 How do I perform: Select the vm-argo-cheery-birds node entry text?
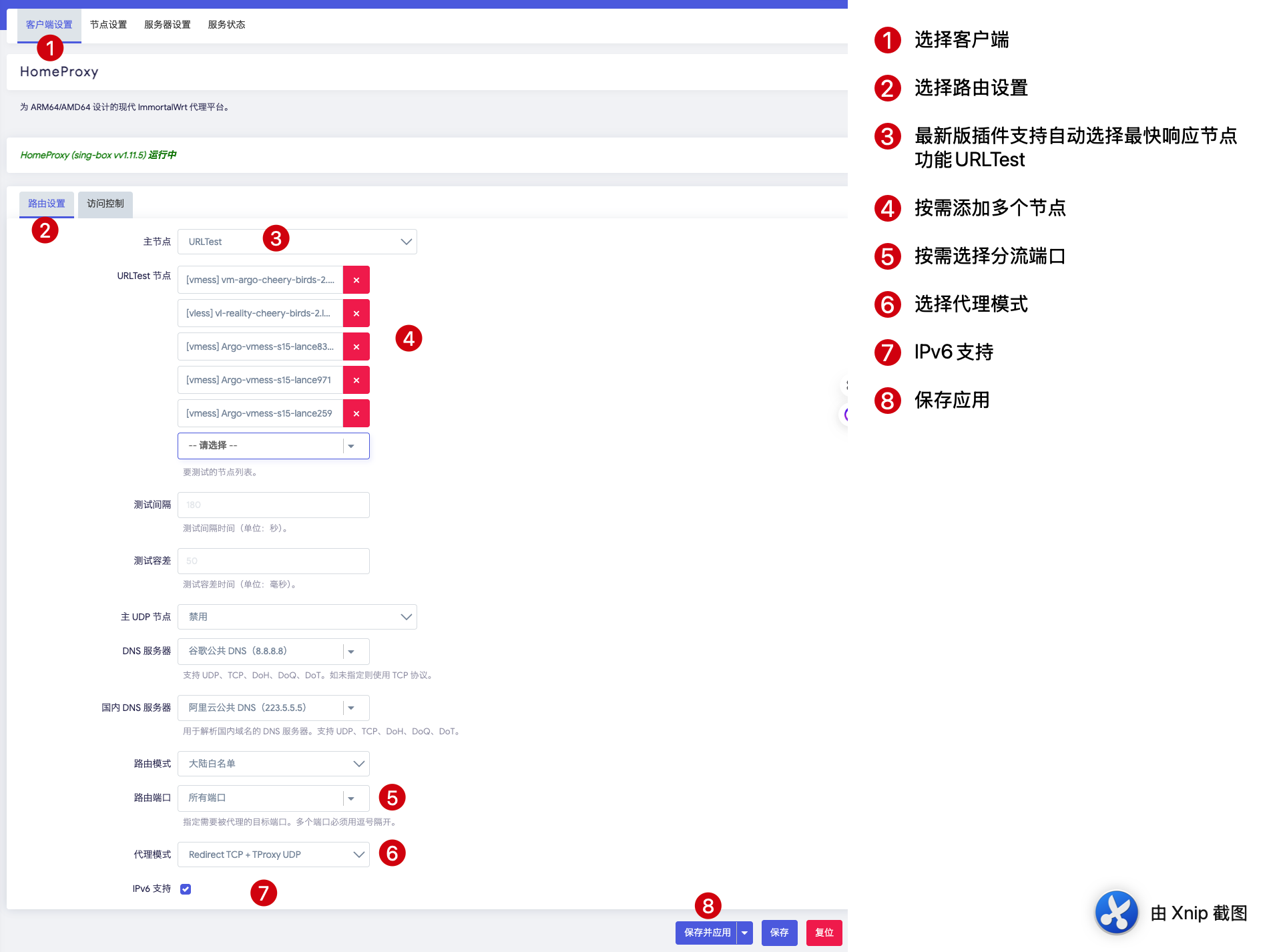(x=260, y=280)
